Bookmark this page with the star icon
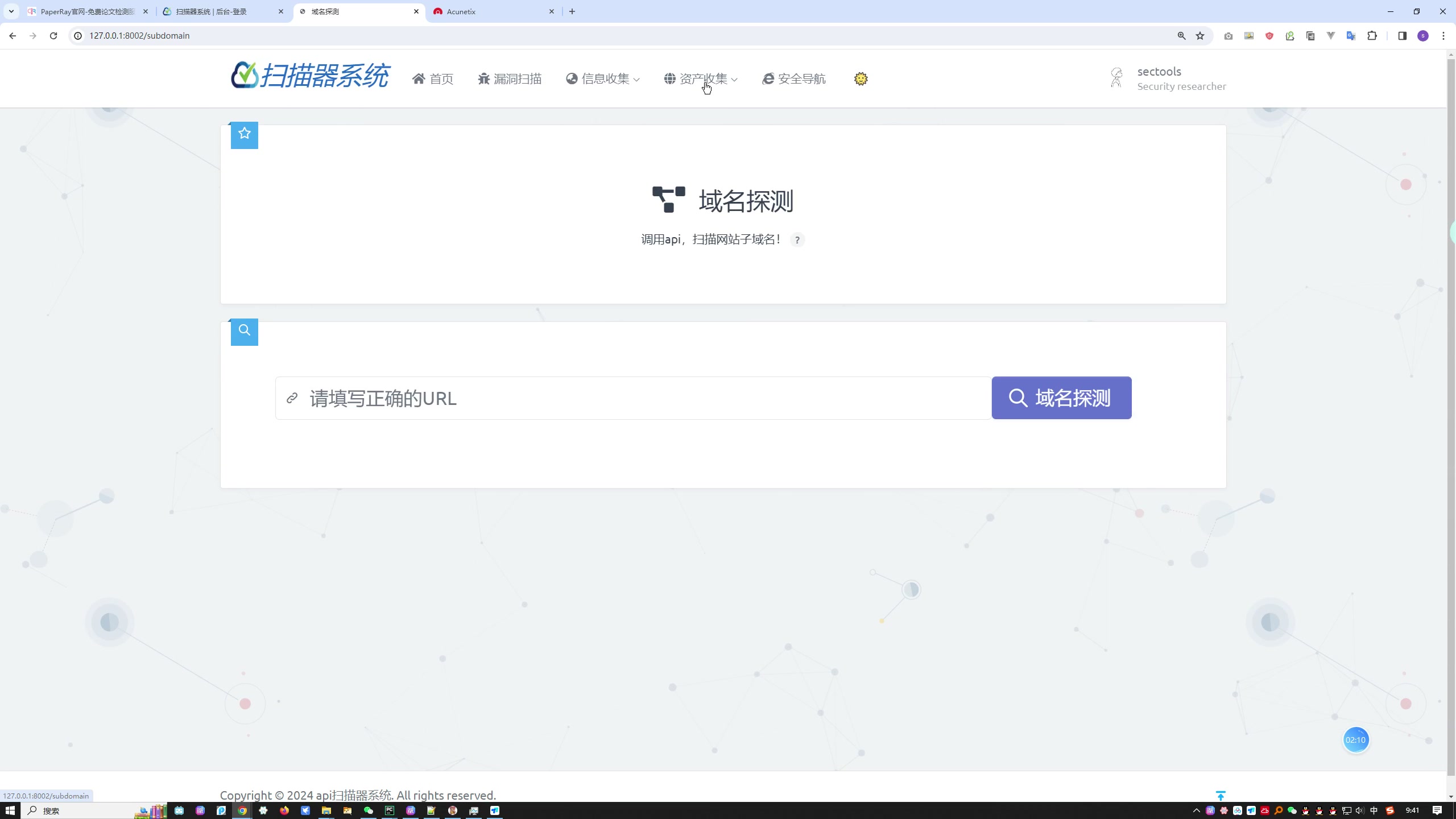 pyautogui.click(x=1200, y=35)
